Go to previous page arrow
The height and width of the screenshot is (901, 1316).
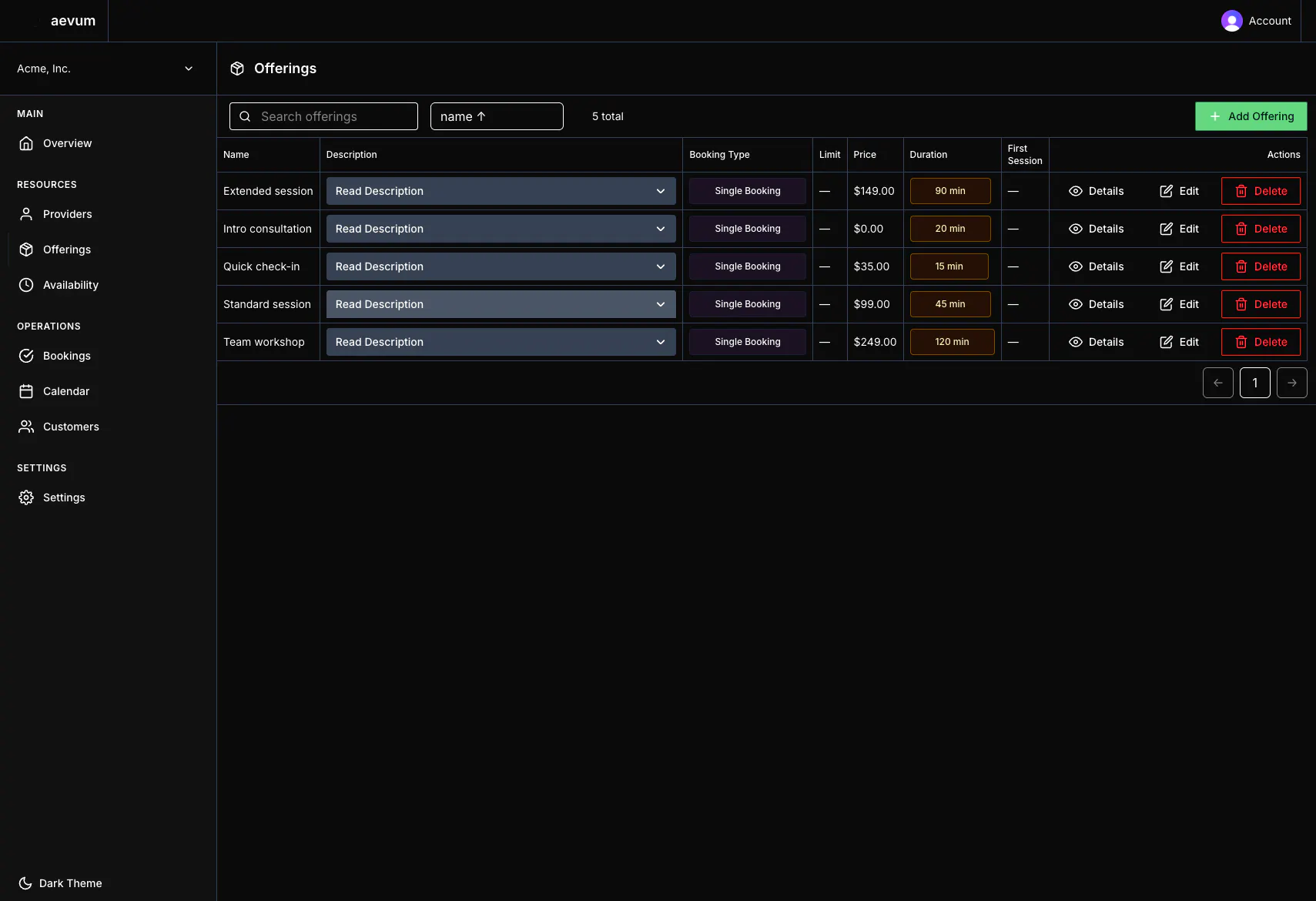point(1218,383)
